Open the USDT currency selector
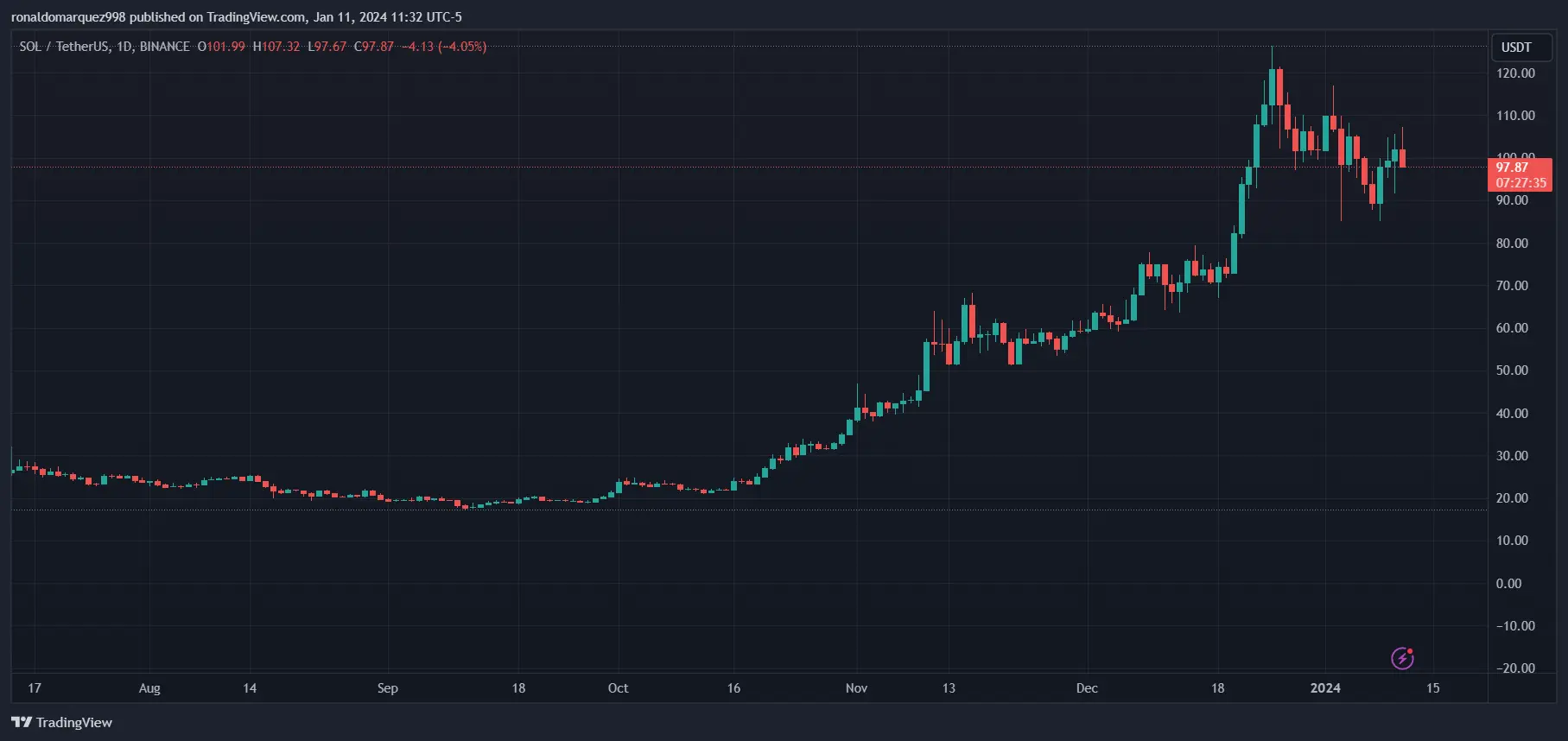This screenshot has height=741, width=1568. pyautogui.click(x=1521, y=47)
